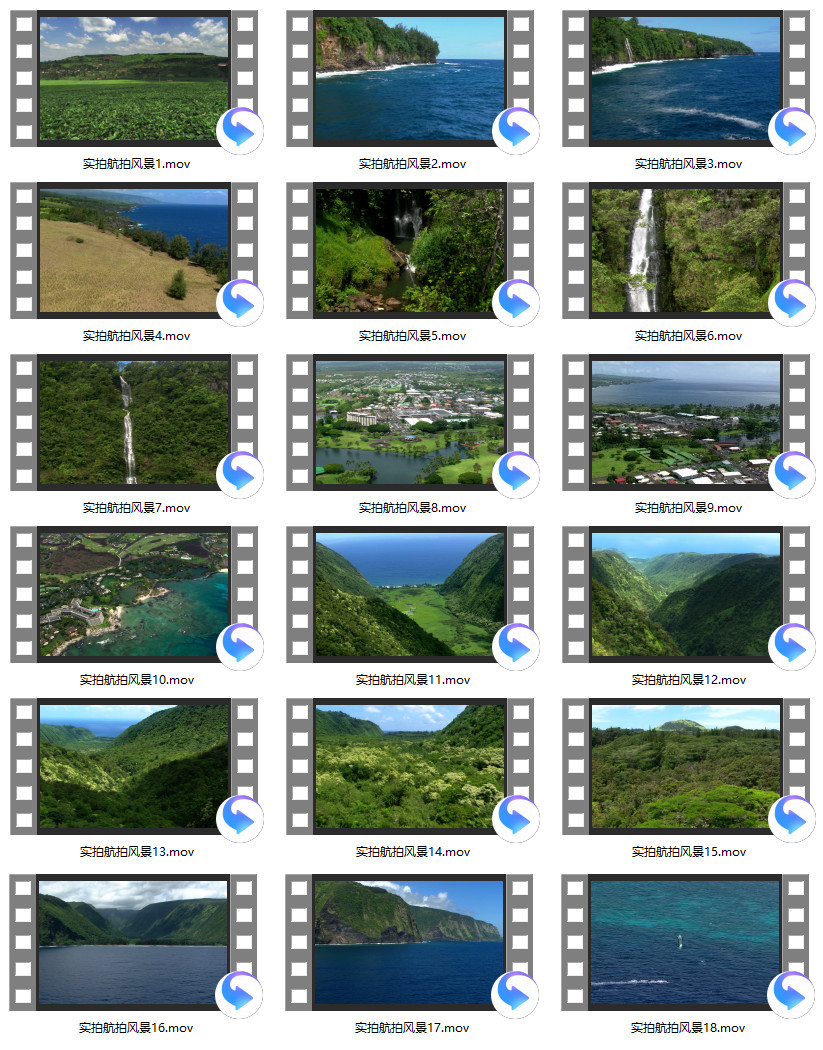Image resolution: width=823 pixels, height=1050 pixels.
Task: Click the filename 实拍航拍风景2.mov
Action: 413,164
